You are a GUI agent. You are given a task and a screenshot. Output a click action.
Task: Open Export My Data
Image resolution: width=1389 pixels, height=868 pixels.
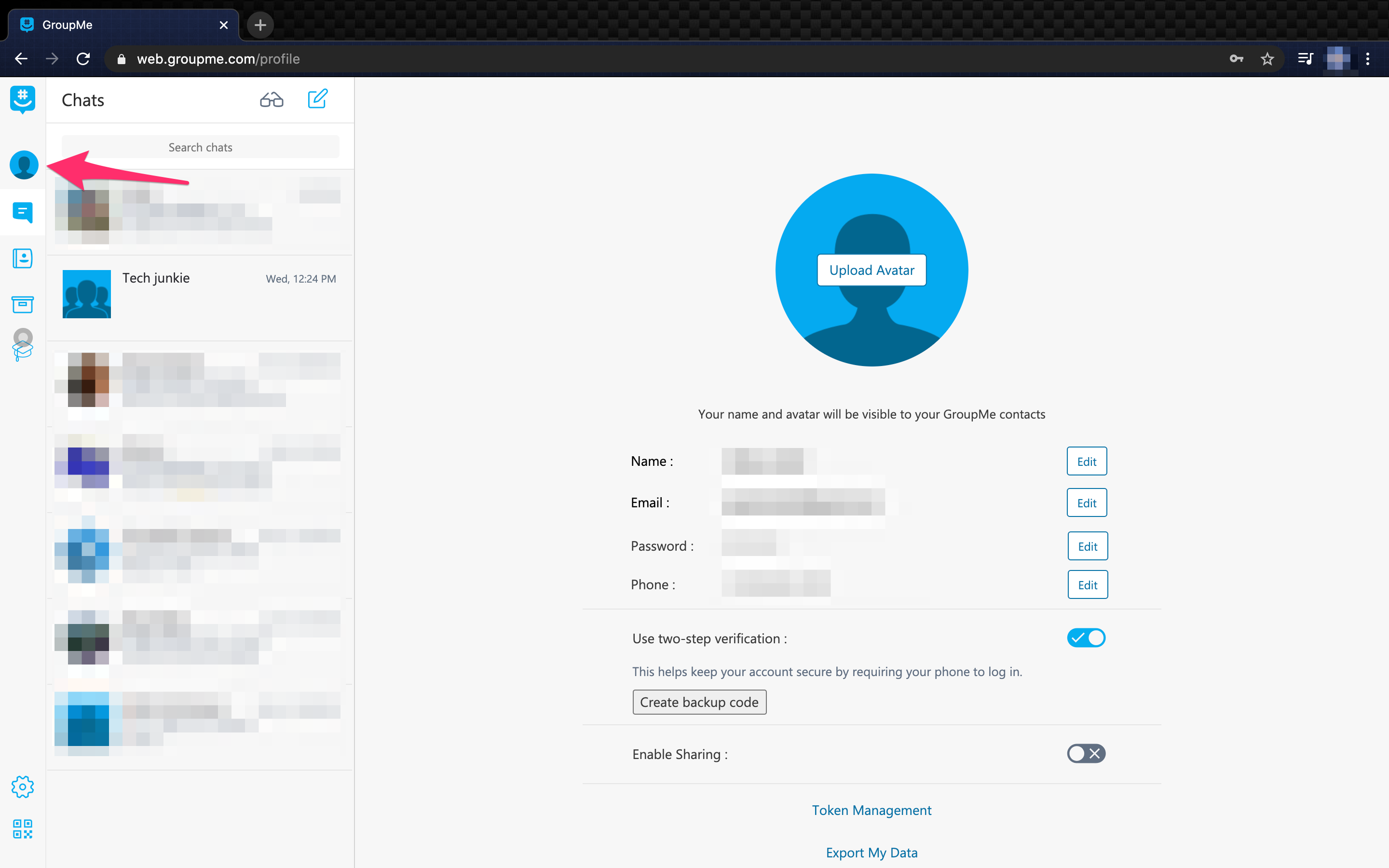click(x=872, y=853)
